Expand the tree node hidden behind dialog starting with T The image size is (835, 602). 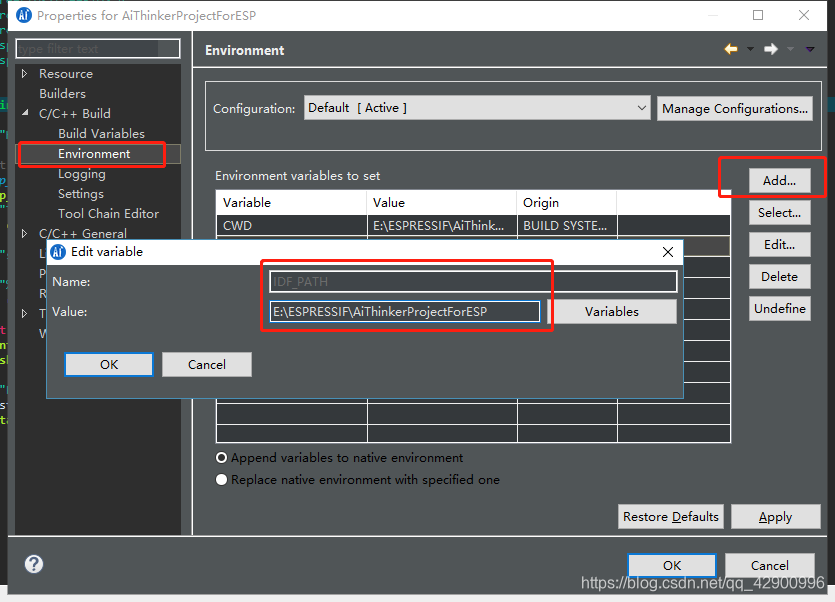point(24,313)
